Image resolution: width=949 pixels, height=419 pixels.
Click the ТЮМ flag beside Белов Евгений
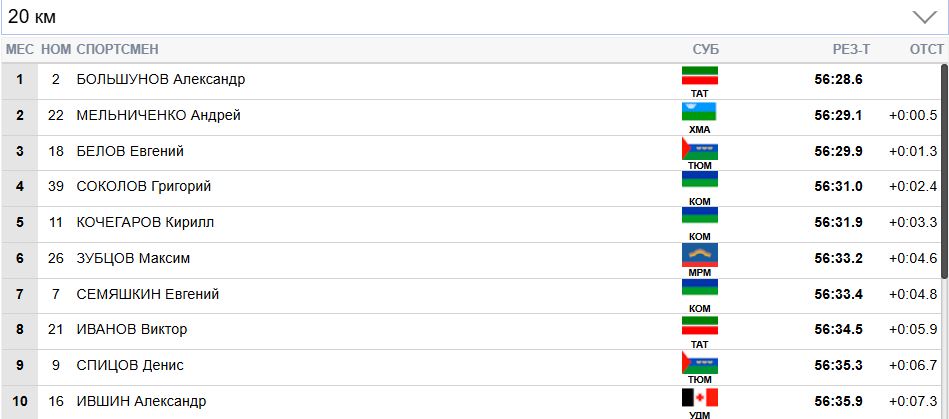(700, 148)
